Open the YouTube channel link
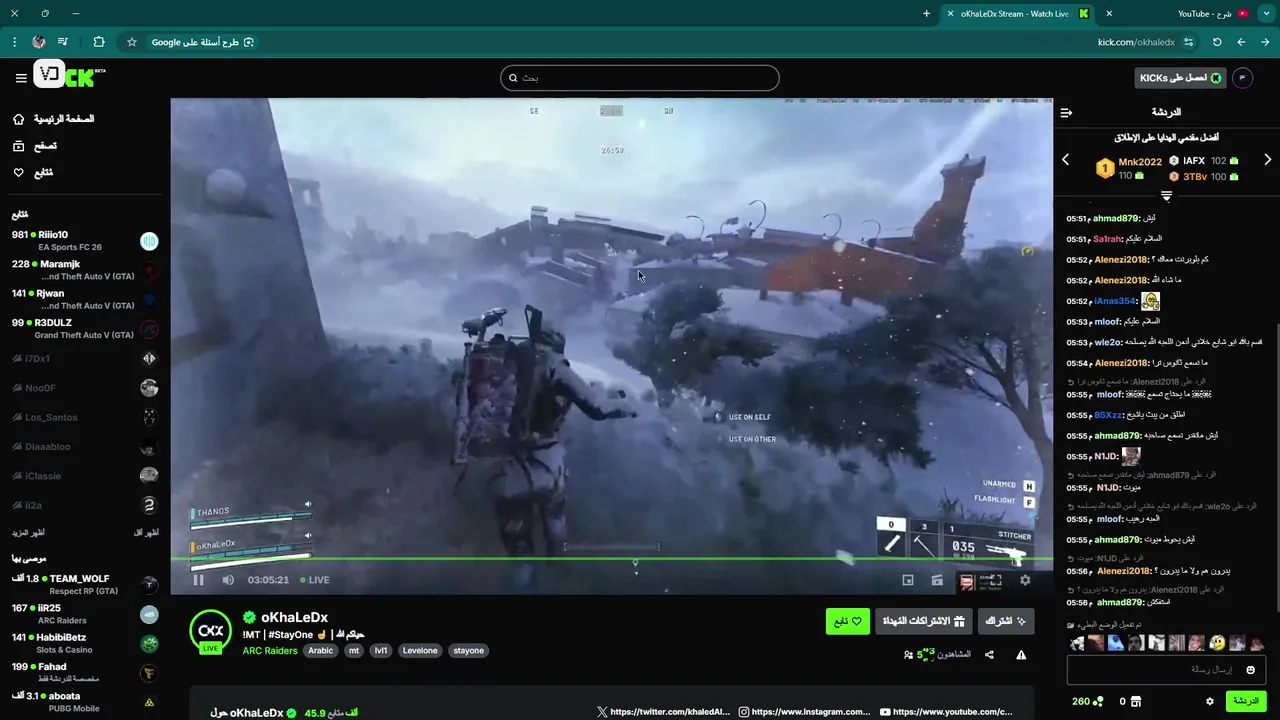Screen dimensions: 1280x720 pos(946,712)
